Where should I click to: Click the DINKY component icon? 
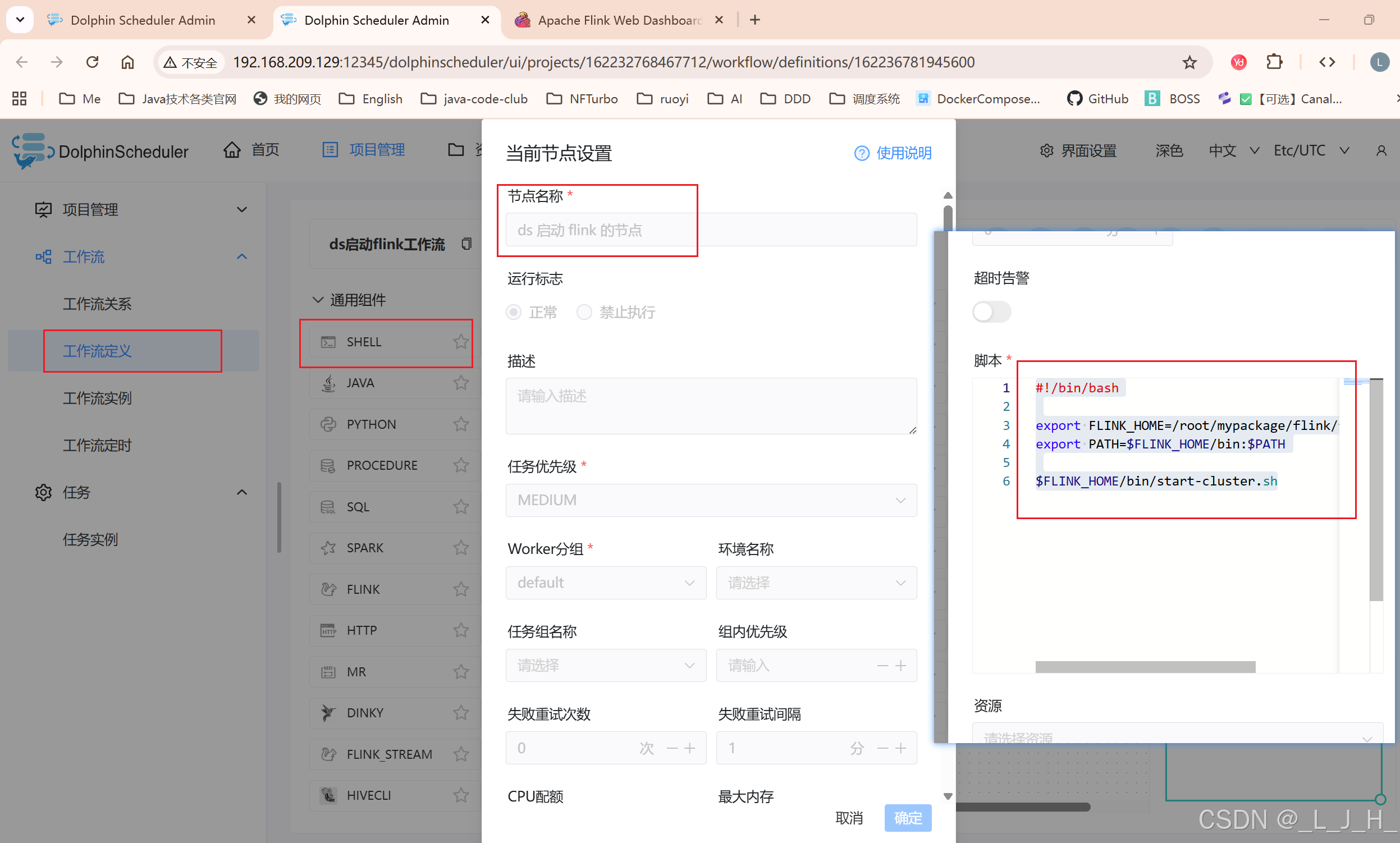(x=328, y=713)
